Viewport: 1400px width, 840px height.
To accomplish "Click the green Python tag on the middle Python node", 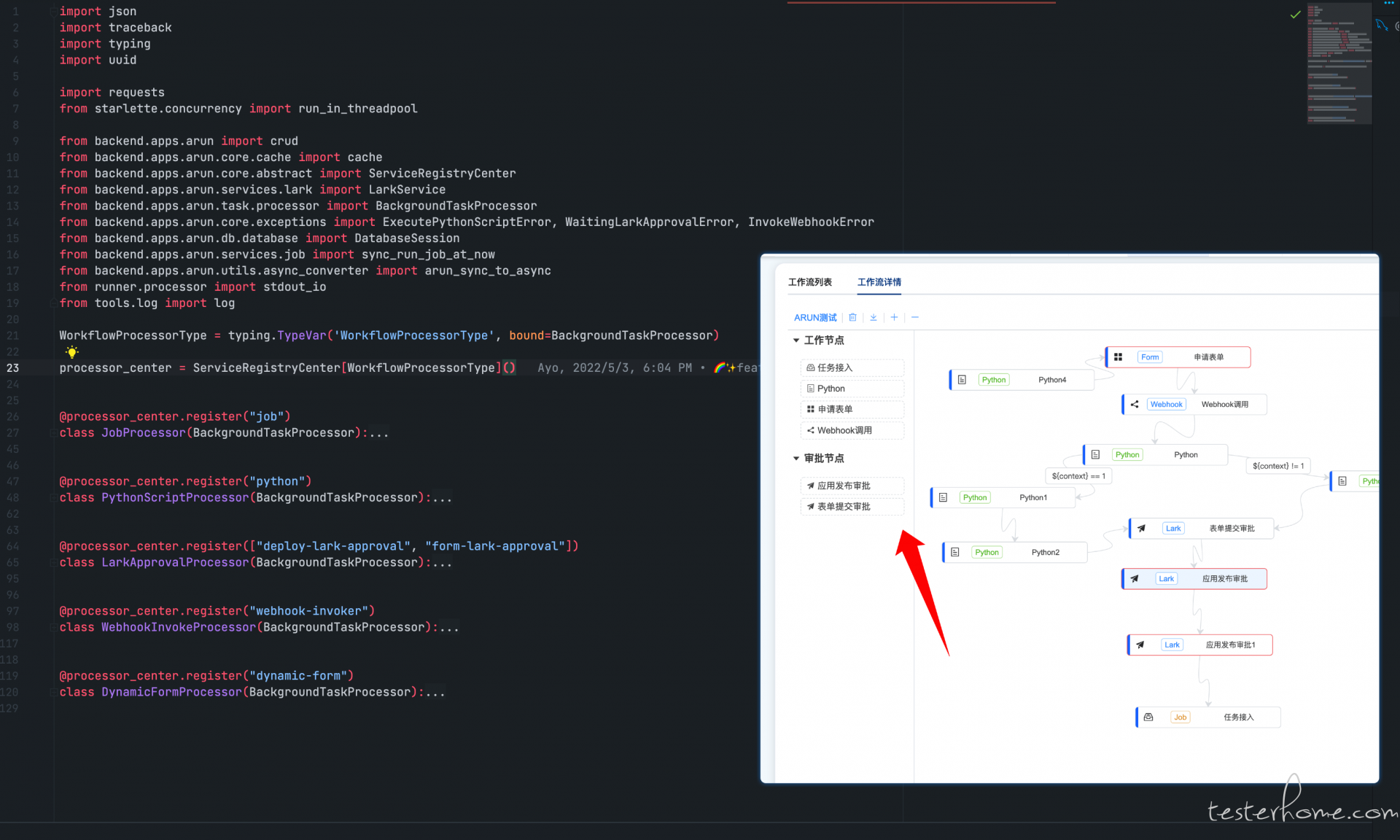I will point(1127,454).
